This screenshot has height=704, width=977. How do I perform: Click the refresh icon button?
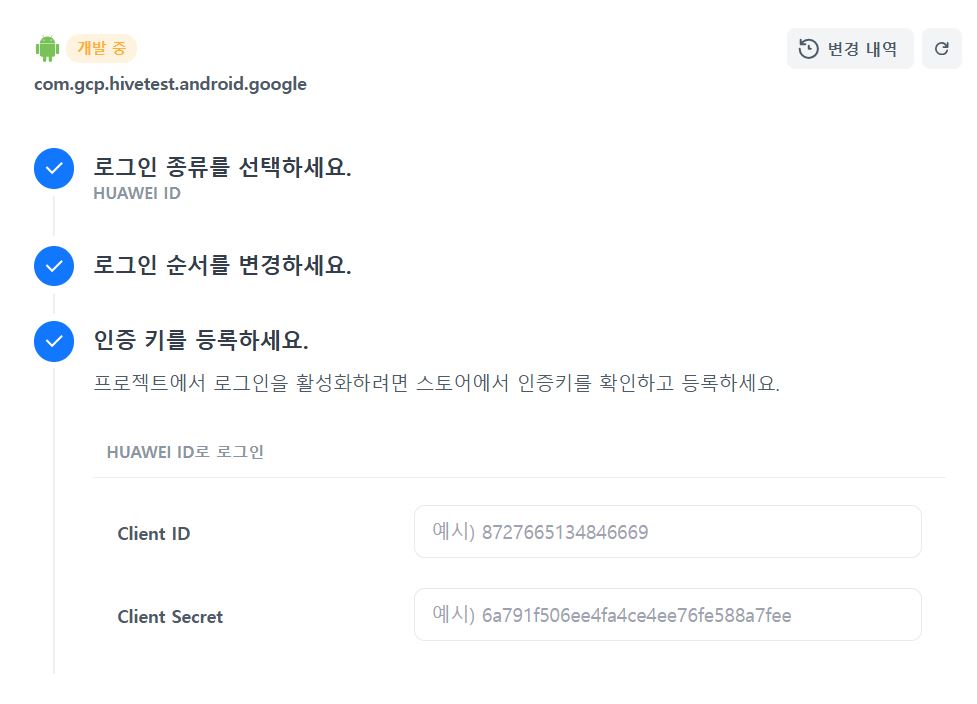click(941, 48)
